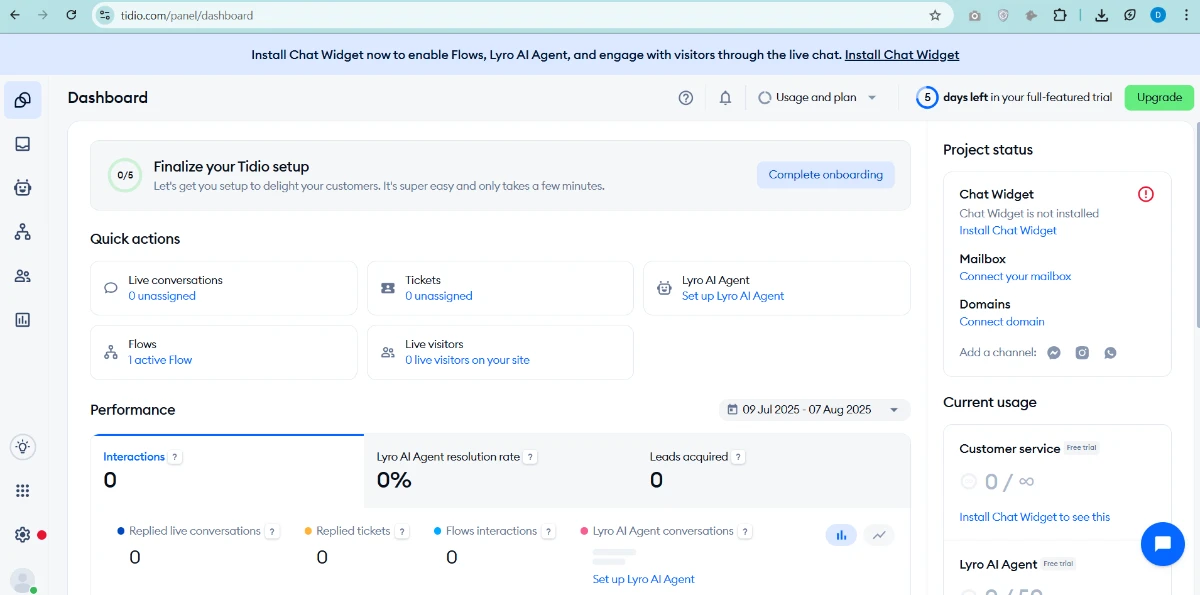Switch to the line chart view
Viewport: 1200px width, 595px height.
[x=879, y=535]
